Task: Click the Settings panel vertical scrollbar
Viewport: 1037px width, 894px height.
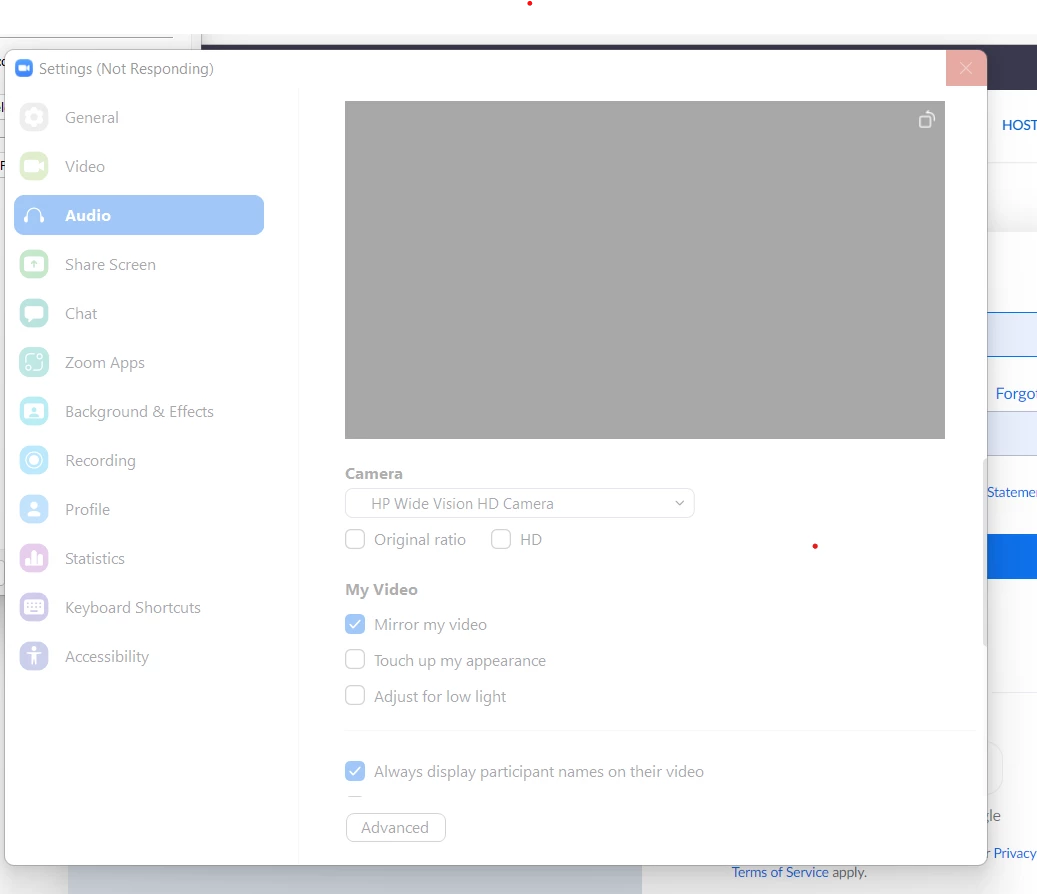Action: pos(985,551)
